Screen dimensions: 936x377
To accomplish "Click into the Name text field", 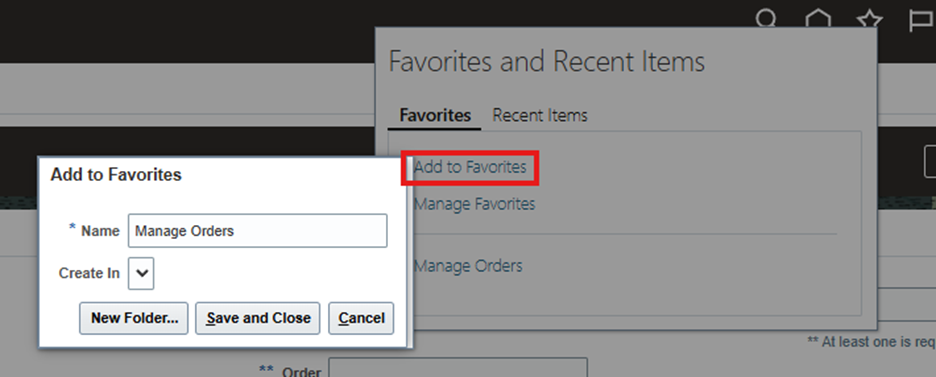I will tap(257, 231).
